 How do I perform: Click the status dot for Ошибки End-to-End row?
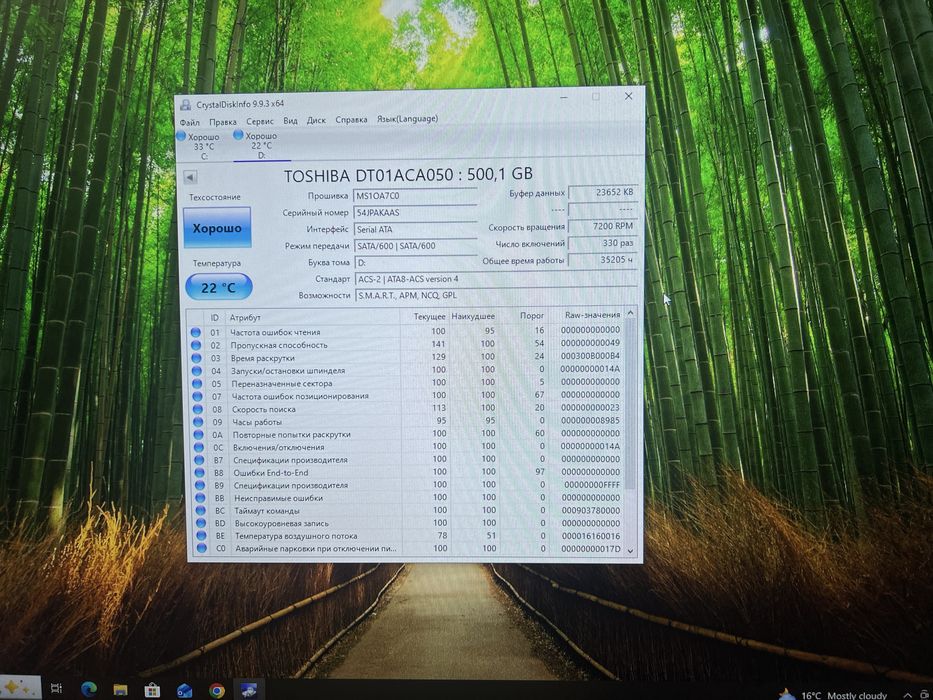pyautogui.click(x=199, y=473)
